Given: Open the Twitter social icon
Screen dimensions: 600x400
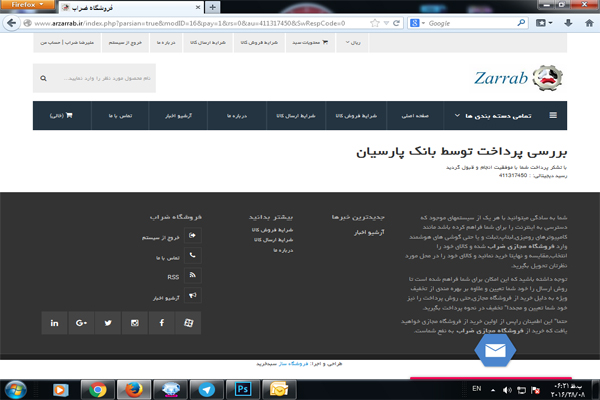Looking at the screenshot, I should click(x=108, y=323).
